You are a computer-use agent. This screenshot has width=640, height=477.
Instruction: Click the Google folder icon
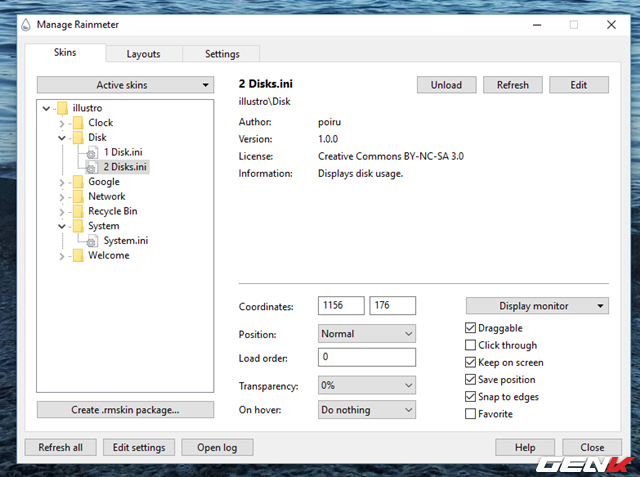[x=78, y=182]
